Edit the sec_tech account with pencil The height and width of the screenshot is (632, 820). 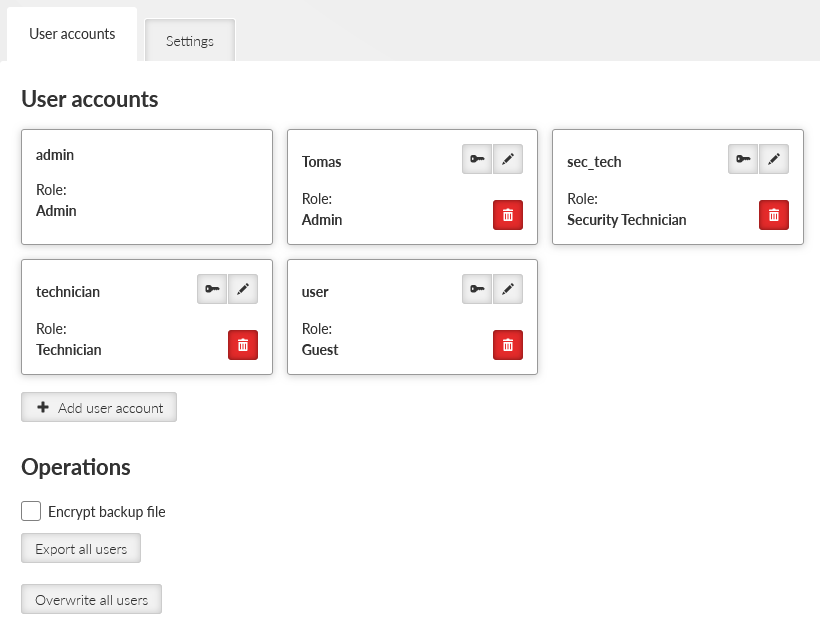coord(774,159)
